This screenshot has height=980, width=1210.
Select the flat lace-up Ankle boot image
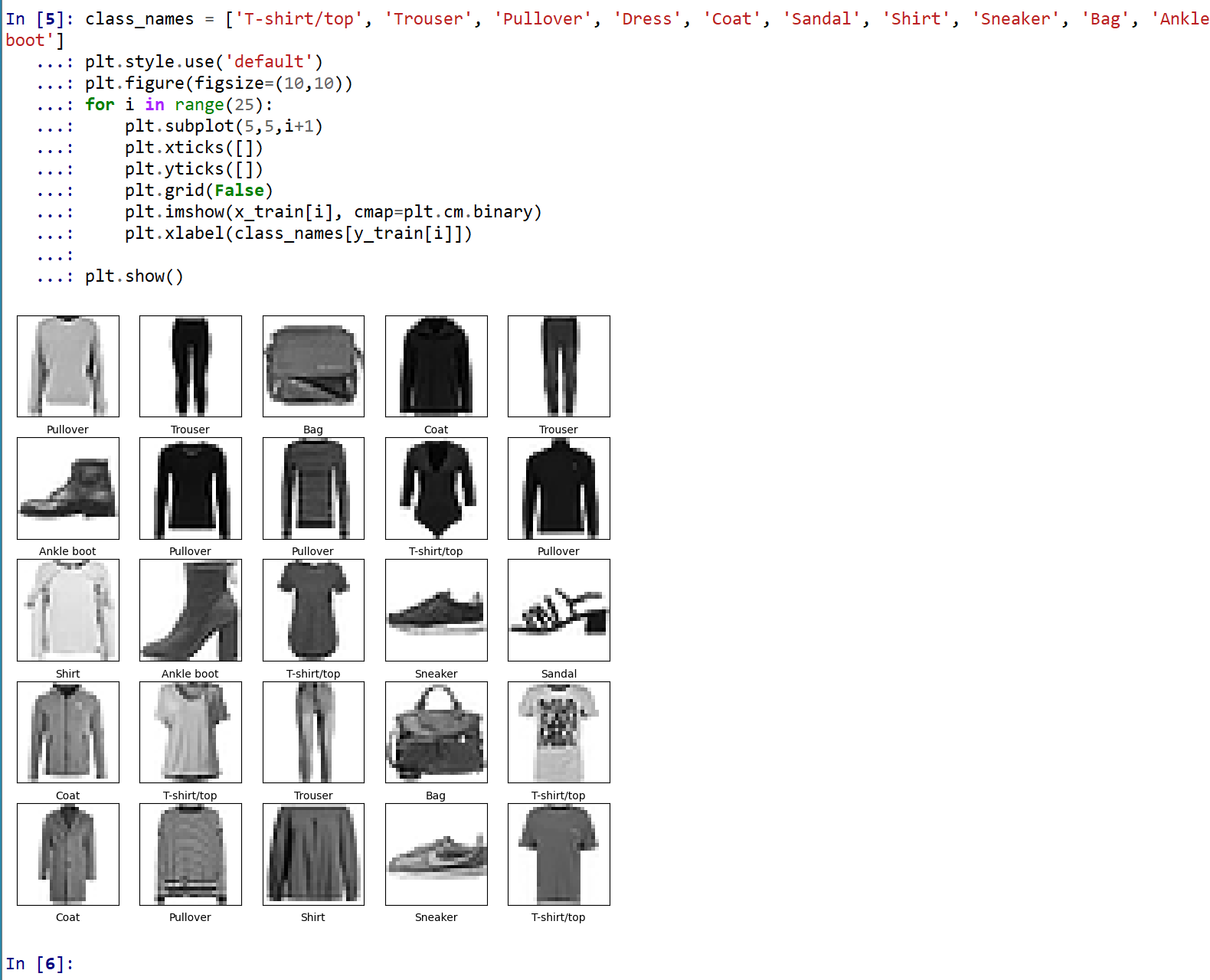(68, 488)
